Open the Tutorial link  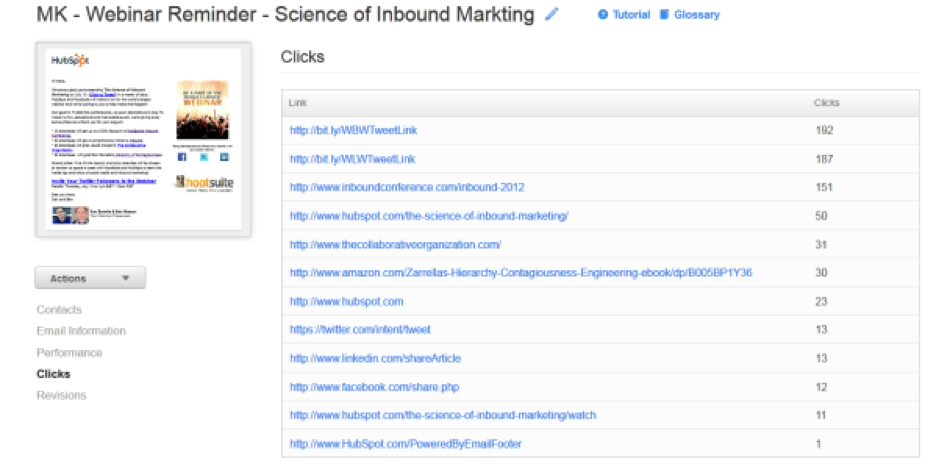(x=631, y=14)
